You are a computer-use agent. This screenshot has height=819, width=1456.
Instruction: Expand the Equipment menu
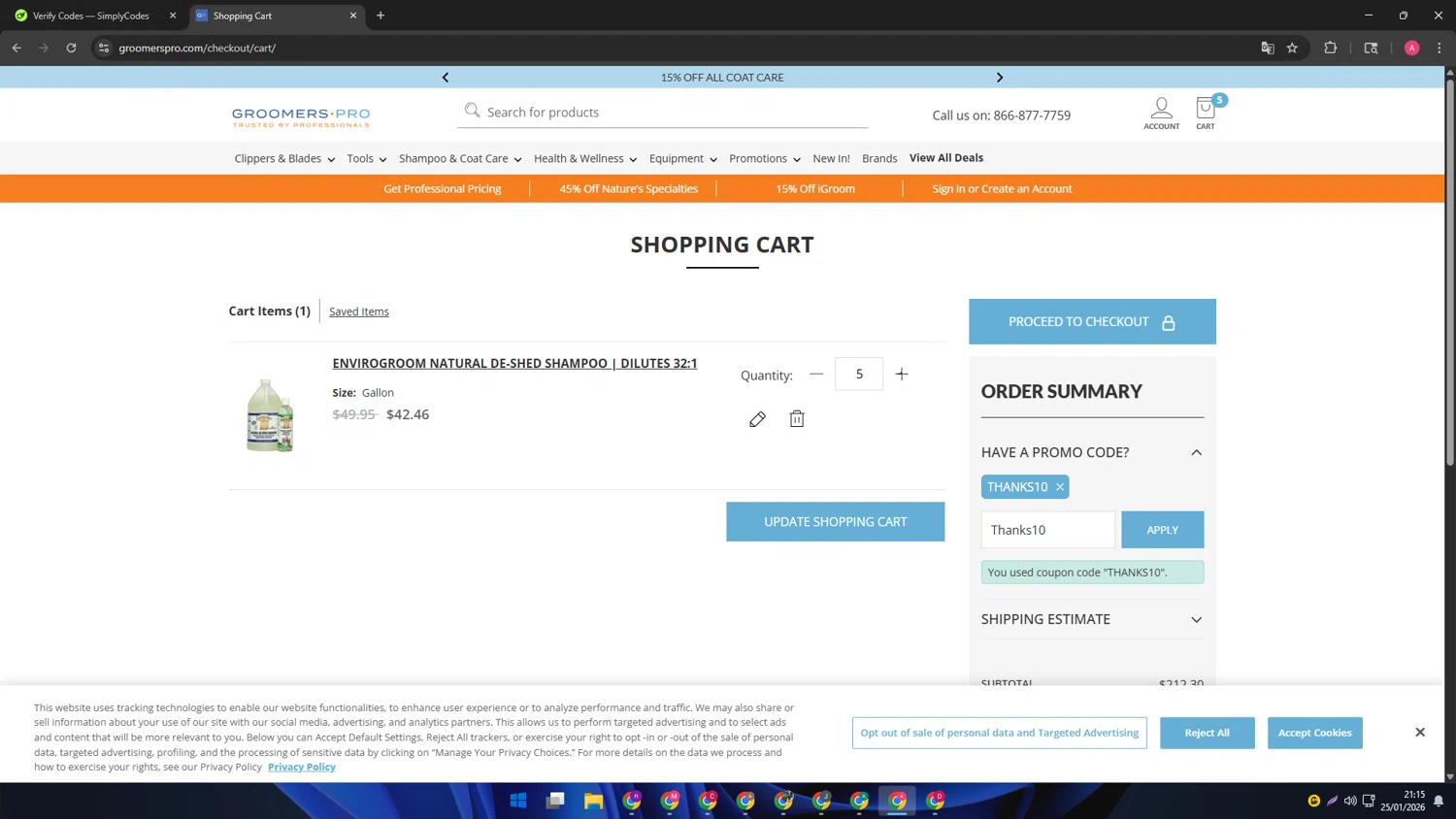[x=683, y=158]
